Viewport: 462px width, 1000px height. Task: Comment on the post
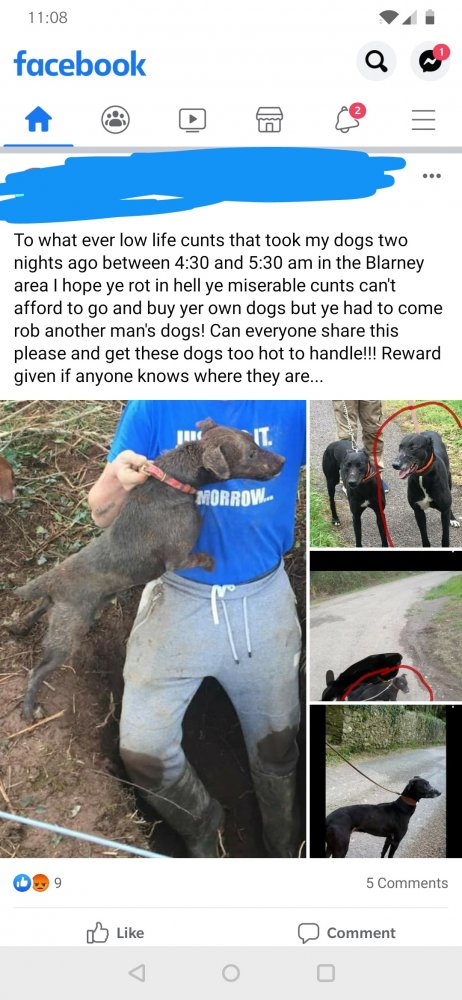tap(346, 933)
